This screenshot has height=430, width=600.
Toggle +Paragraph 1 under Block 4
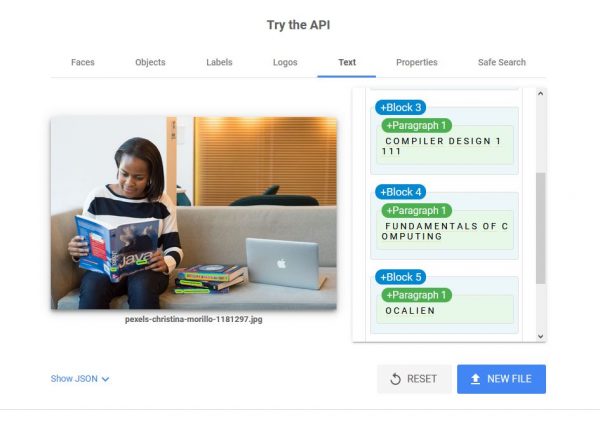point(416,210)
